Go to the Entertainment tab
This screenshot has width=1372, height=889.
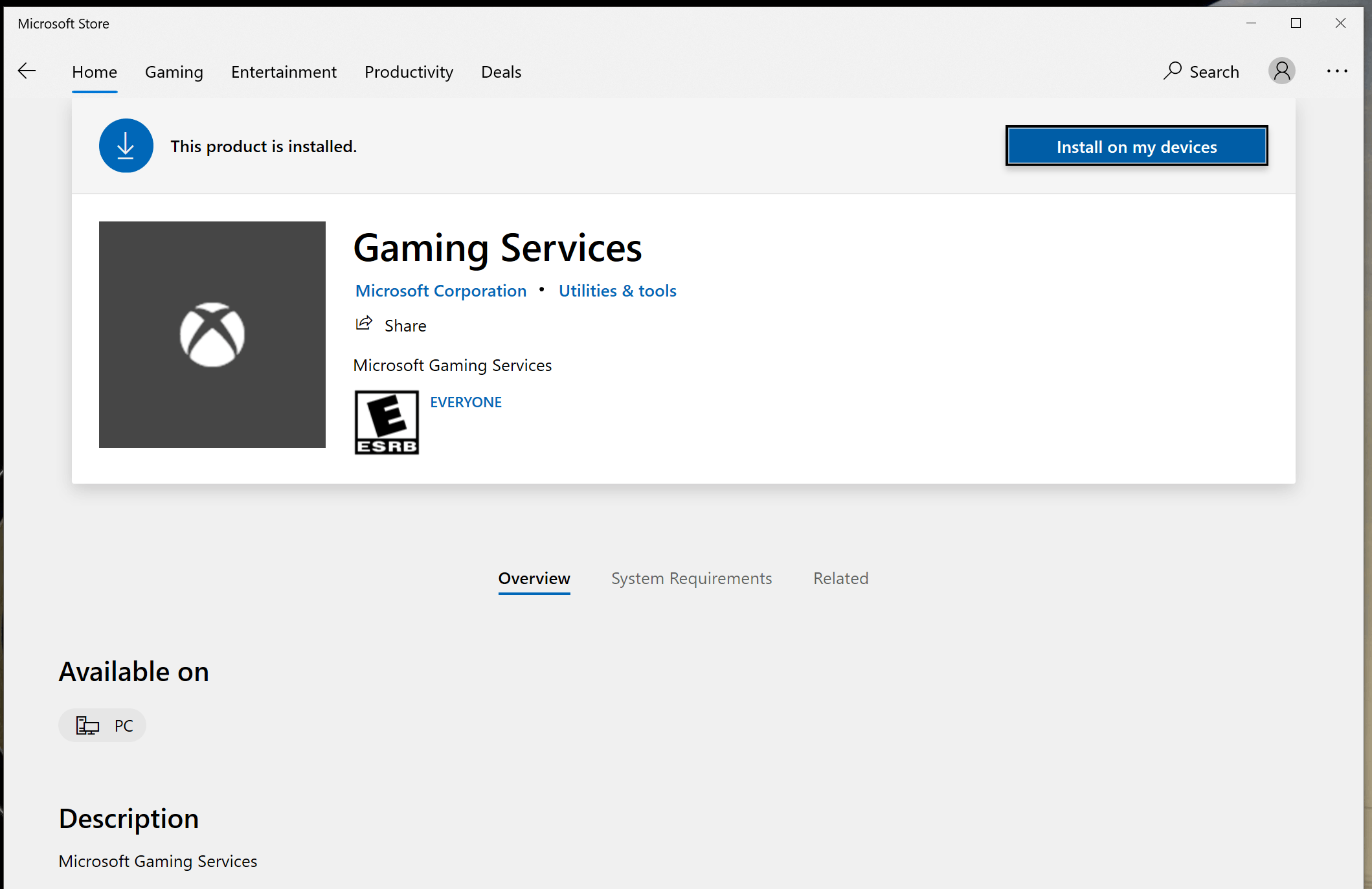284,72
